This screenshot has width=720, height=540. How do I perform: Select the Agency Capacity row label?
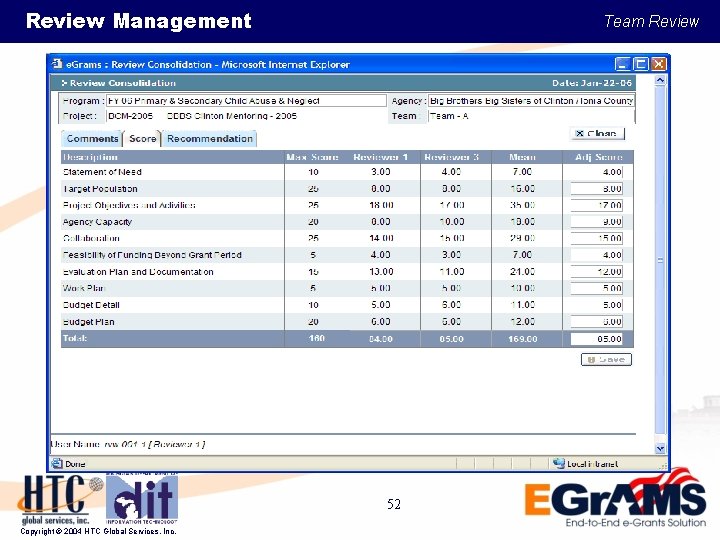97,222
